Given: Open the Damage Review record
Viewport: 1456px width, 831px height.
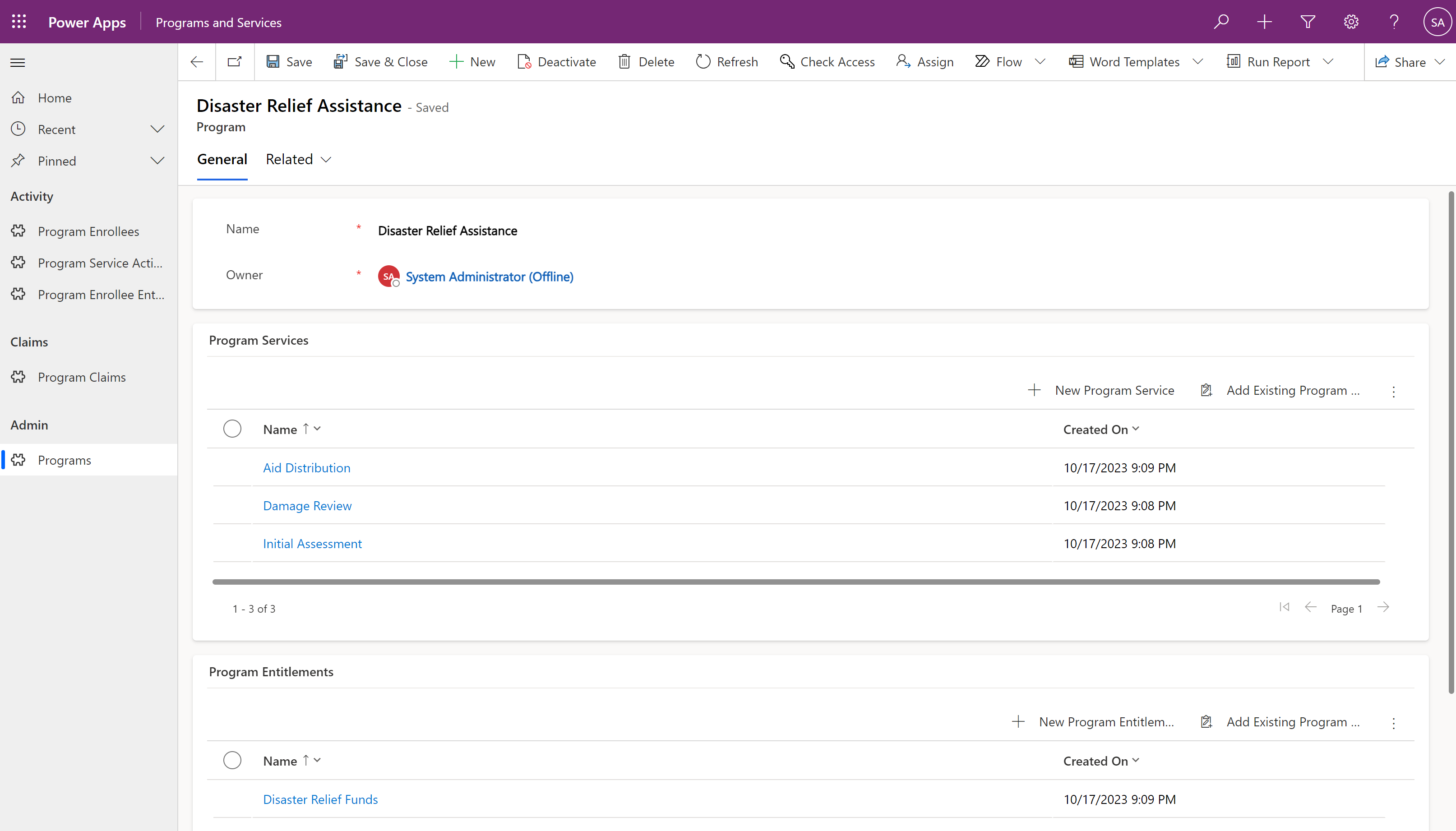Looking at the screenshot, I should coord(307,505).
